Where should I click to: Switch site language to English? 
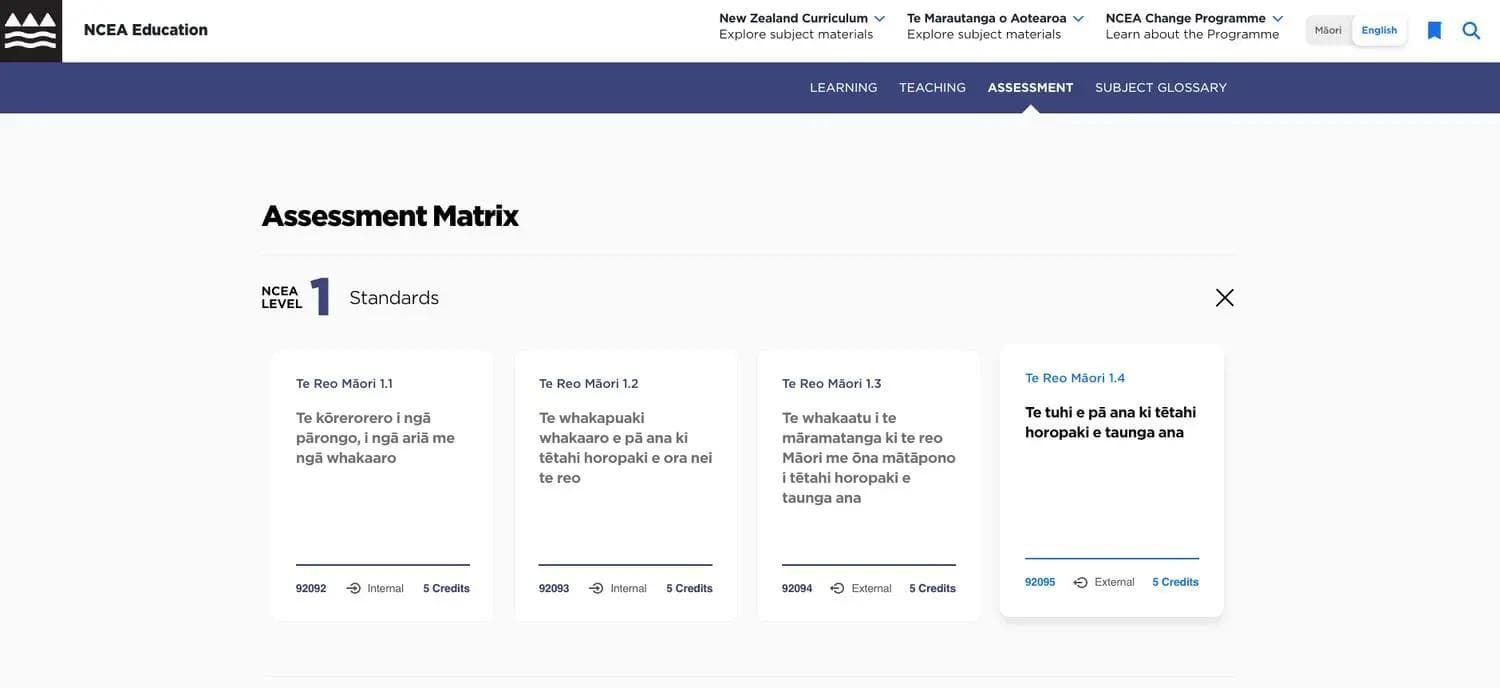coord(1379,30)
